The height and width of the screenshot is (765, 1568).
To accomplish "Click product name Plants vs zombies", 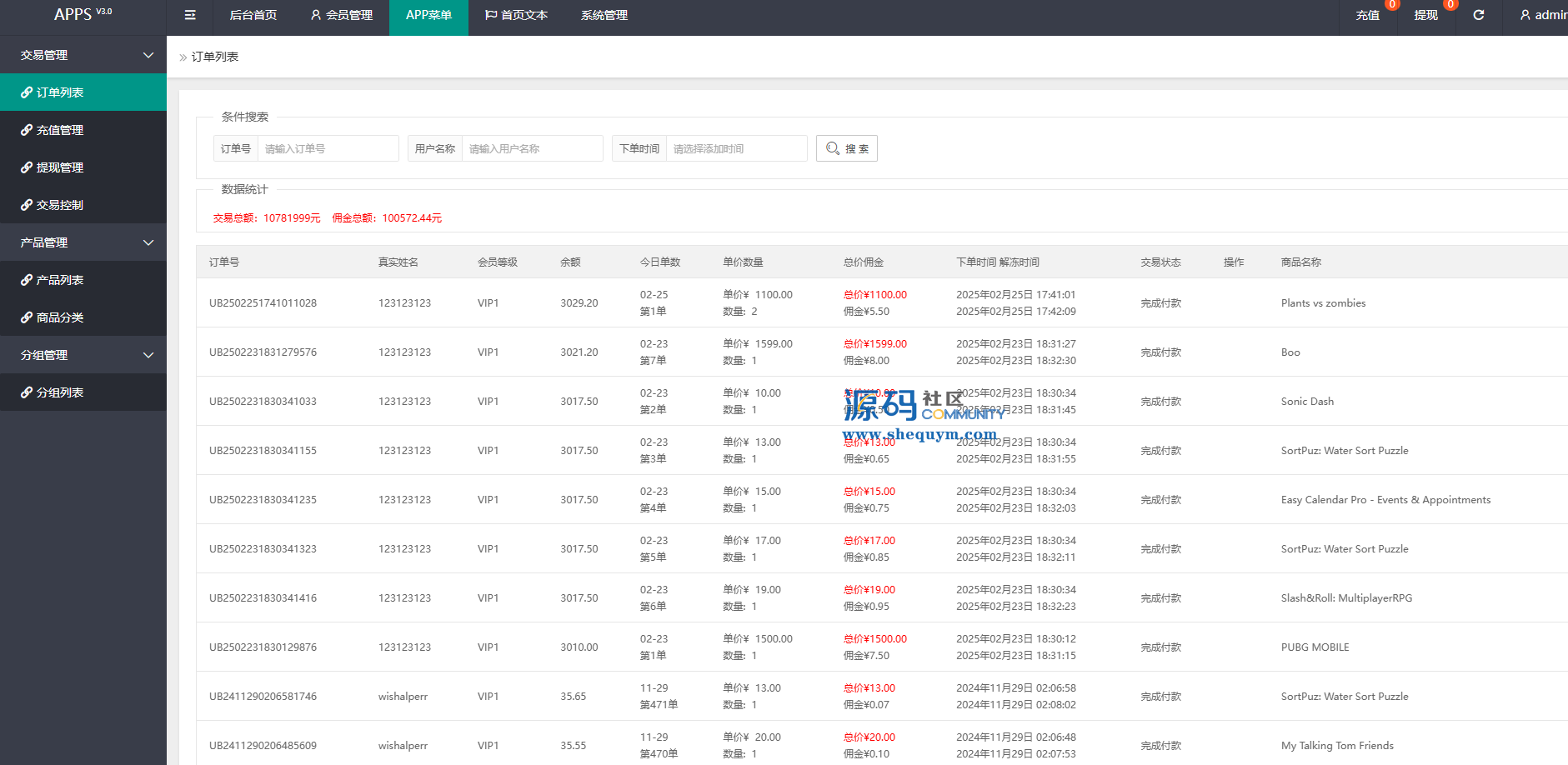I will (x=1323, y=303).
